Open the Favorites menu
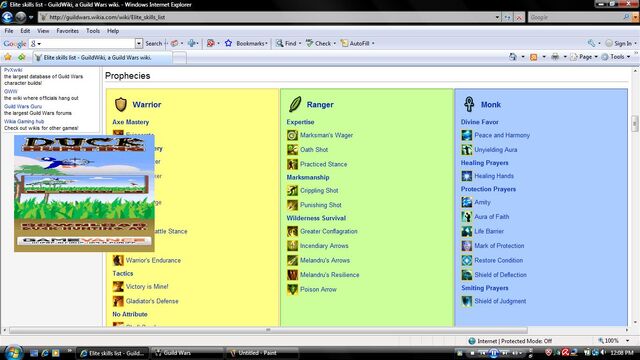 [67, 31]
